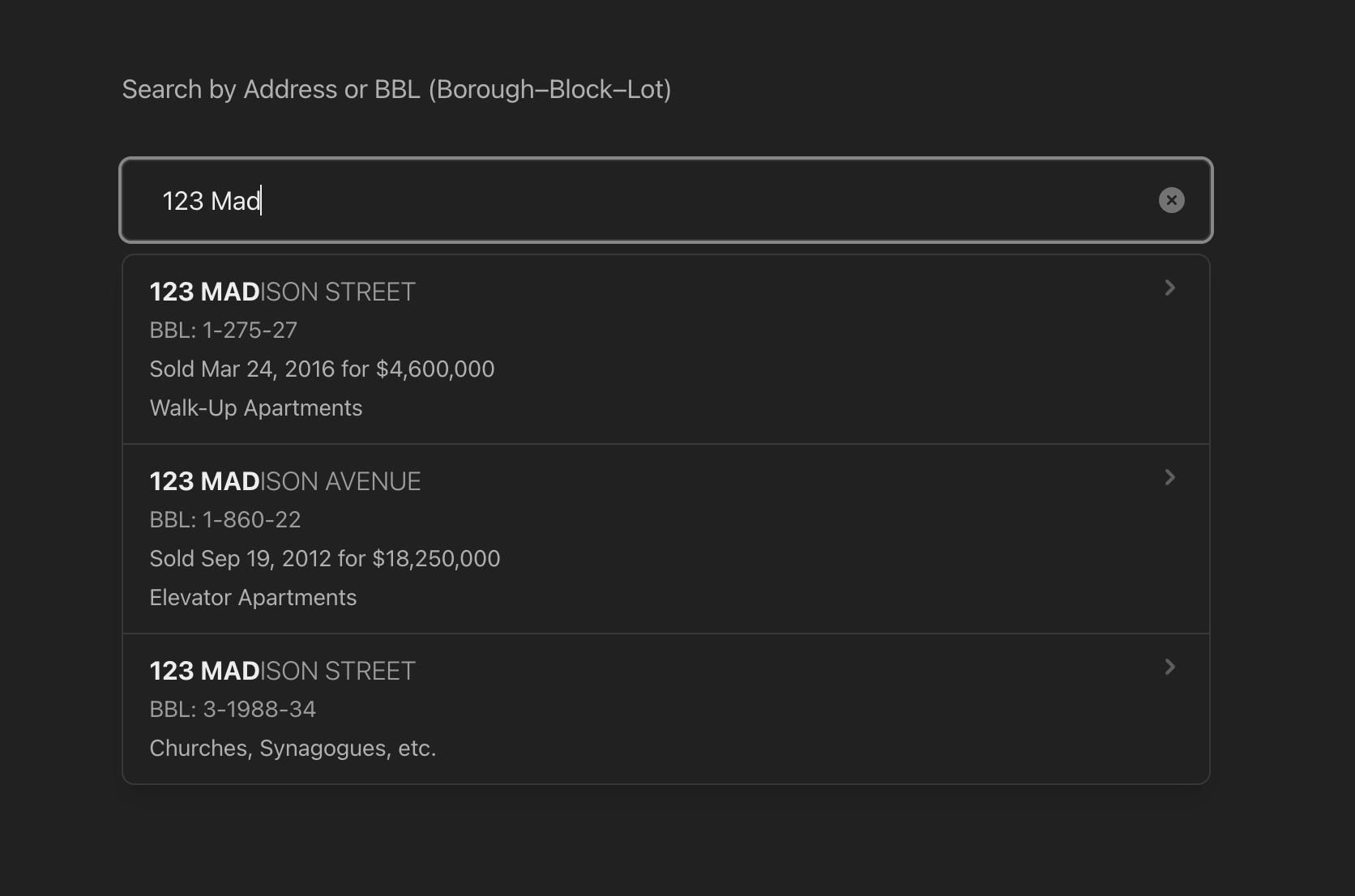
Task: Click the "Elevator Apartments" building type
Action: [253, 598]
